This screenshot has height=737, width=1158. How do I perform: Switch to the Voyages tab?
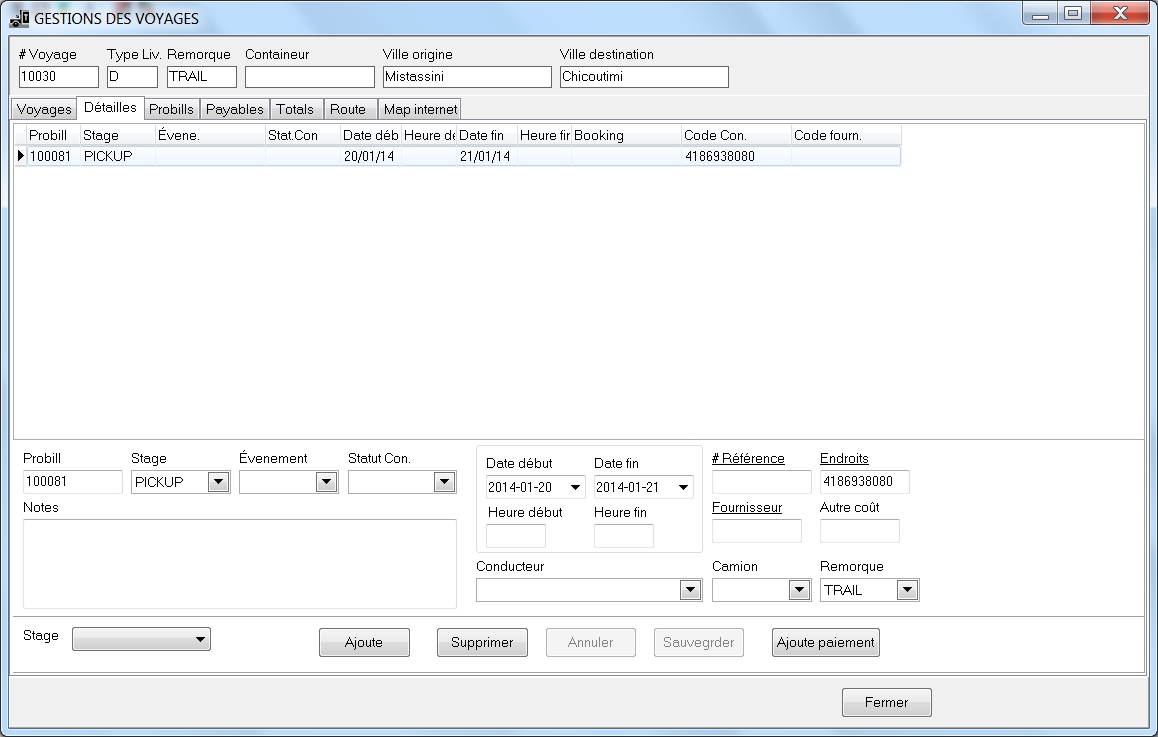(x=44, y=109)
